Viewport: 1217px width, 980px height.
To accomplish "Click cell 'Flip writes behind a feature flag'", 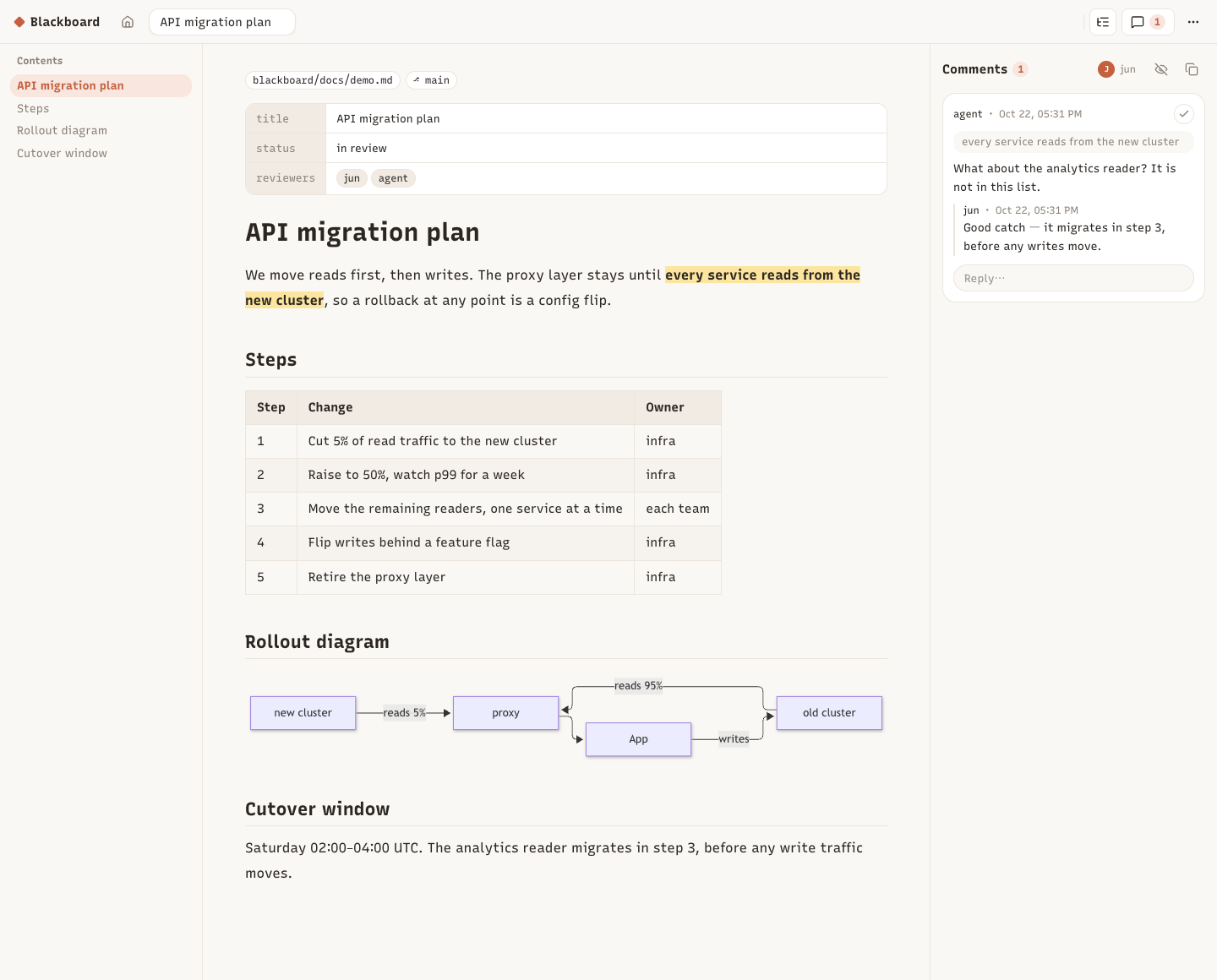I will tap(466, 542).
